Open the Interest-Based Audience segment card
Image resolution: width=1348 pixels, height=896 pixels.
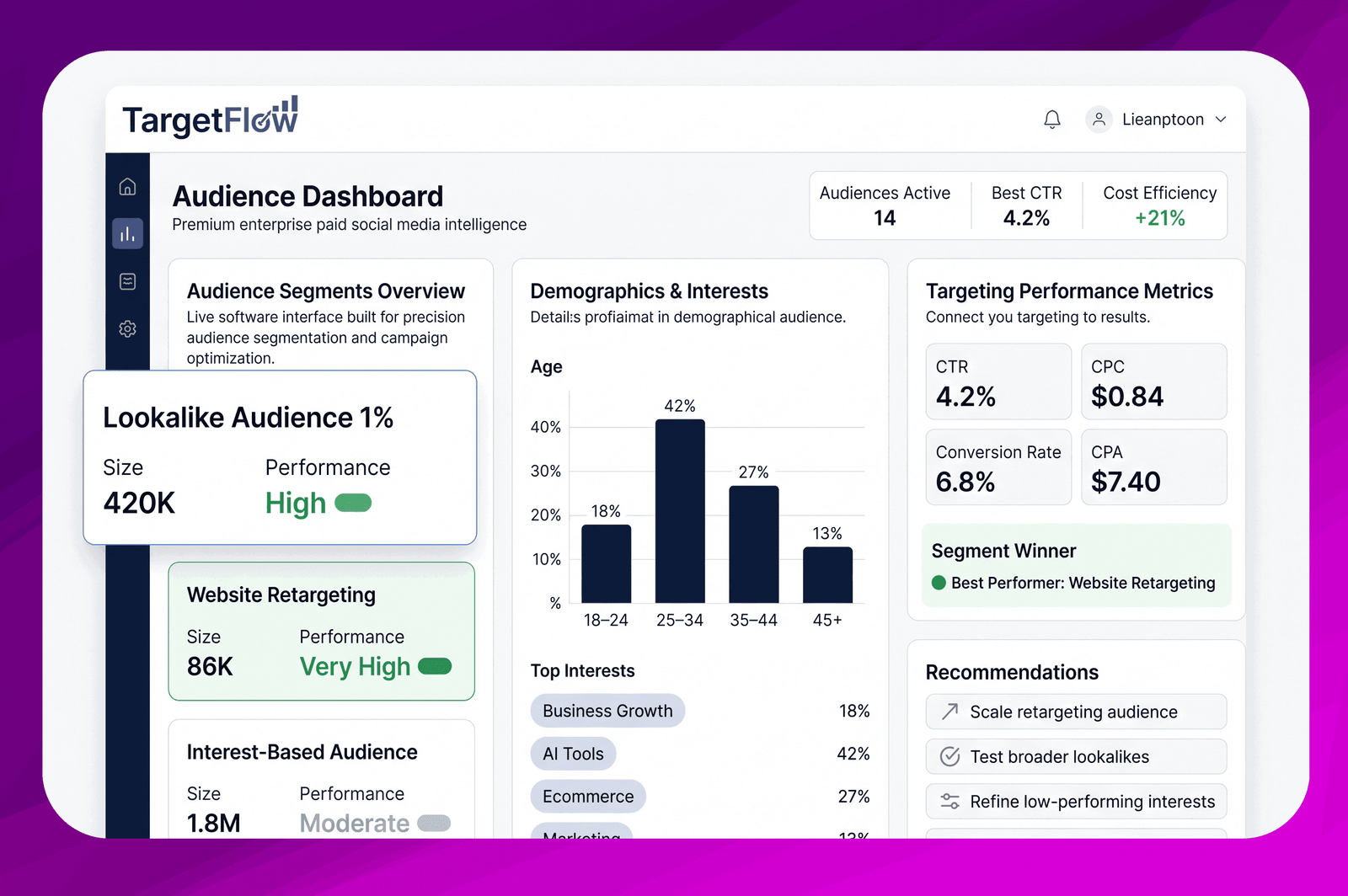321,779
